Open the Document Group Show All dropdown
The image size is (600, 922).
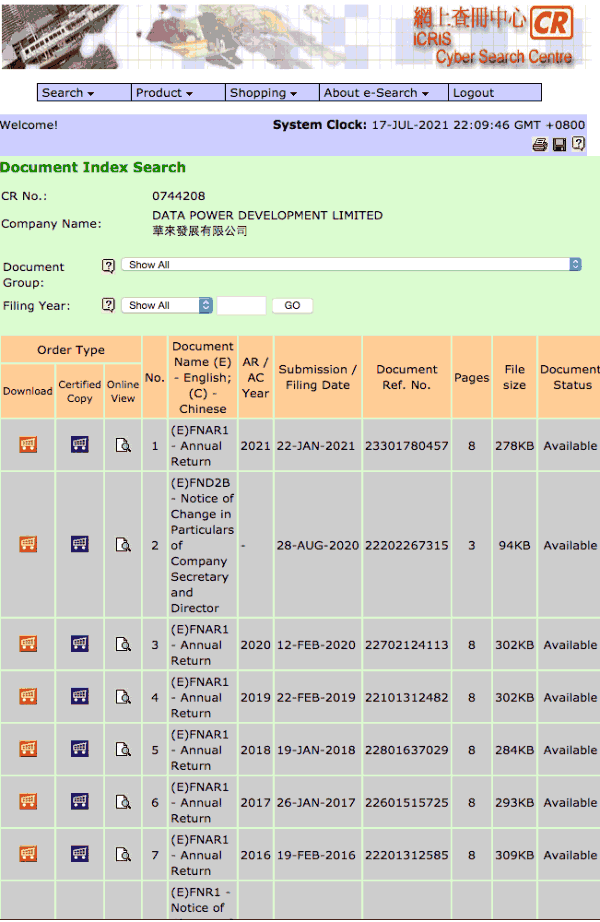pos(351,265)
